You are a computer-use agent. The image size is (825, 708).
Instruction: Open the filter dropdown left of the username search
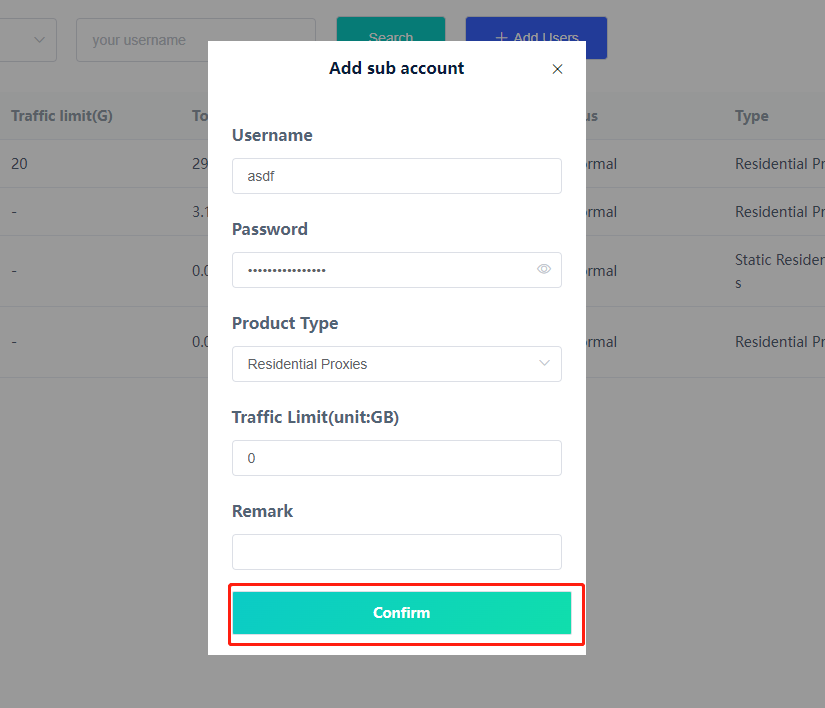click(x=28, y=40)
